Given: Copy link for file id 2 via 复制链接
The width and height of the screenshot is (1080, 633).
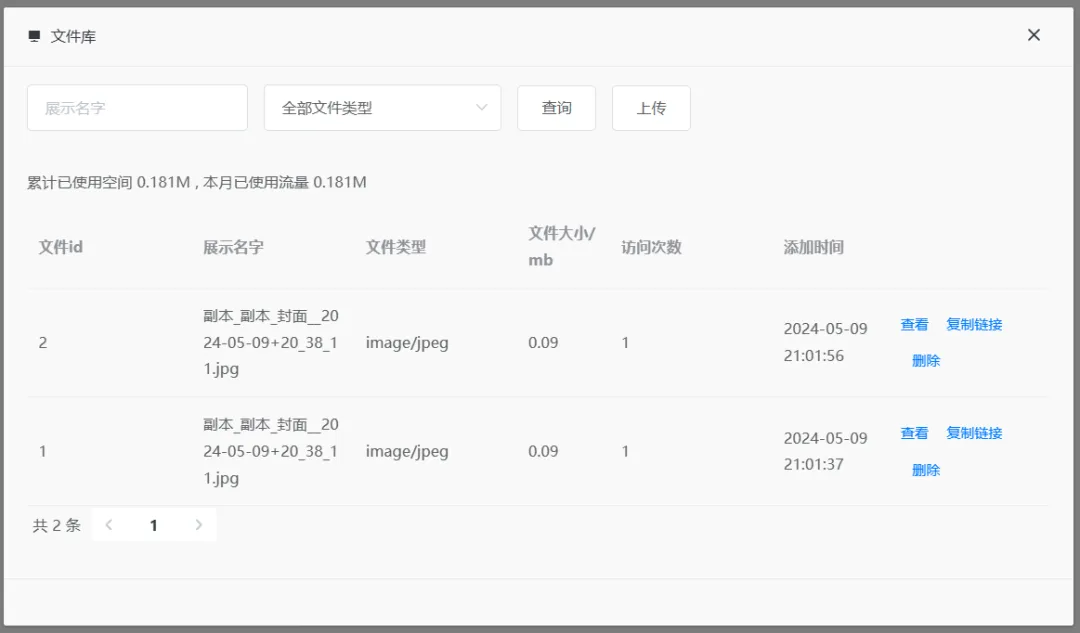Looking at the screenshot, I should [x=974, y=324].
